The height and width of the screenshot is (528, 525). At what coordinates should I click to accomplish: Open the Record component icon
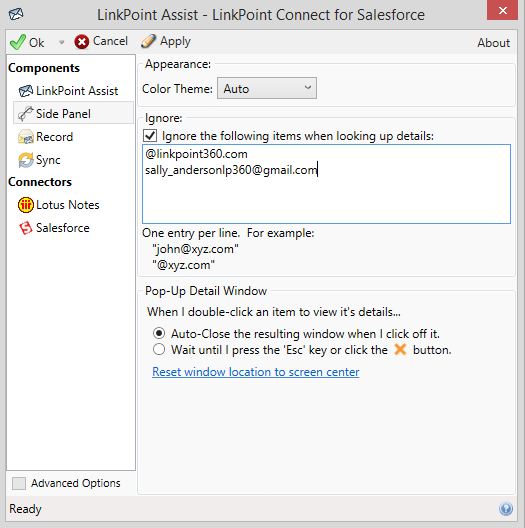click(26, 137)
